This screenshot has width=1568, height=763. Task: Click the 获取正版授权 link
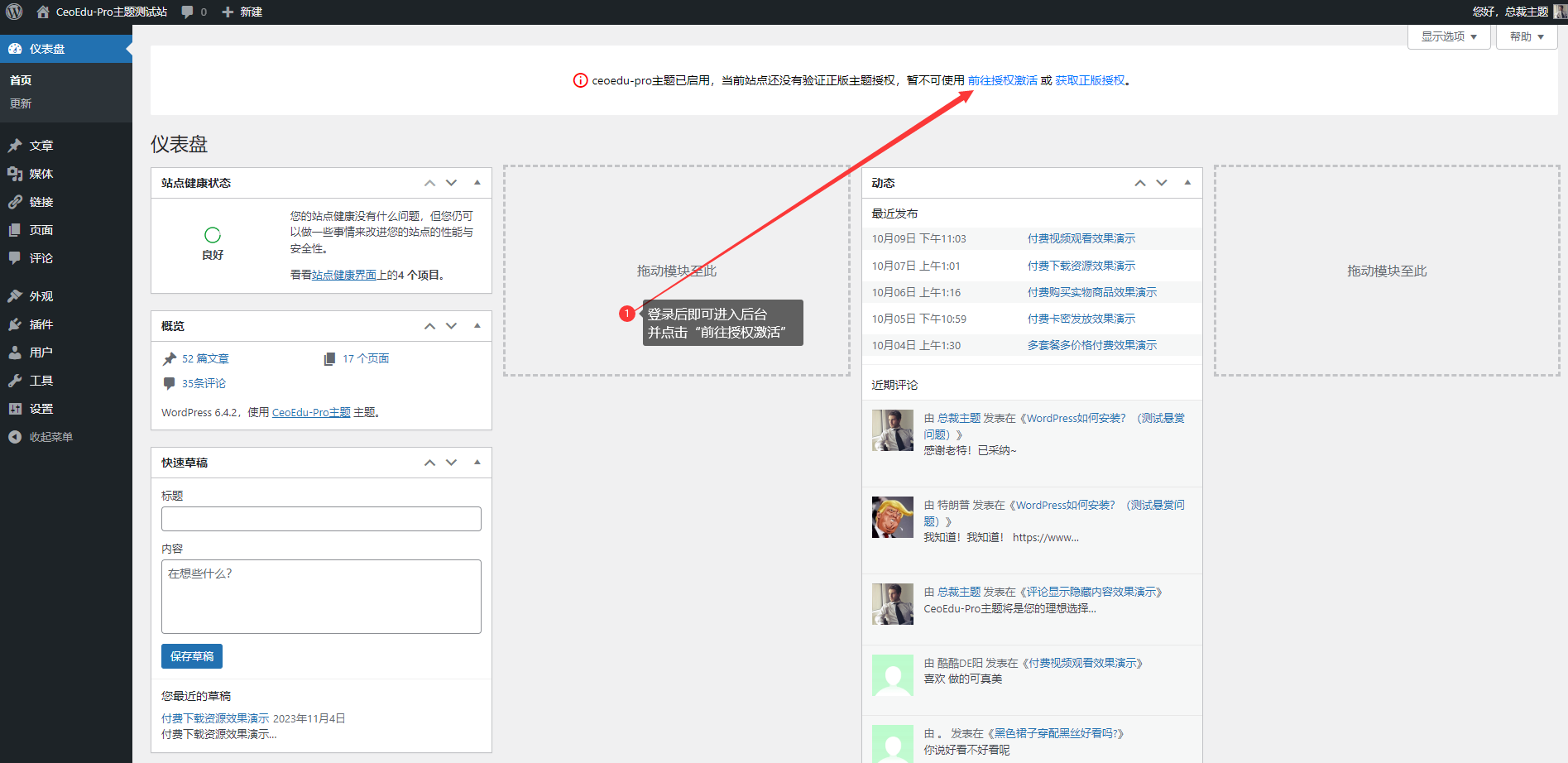1090,80
